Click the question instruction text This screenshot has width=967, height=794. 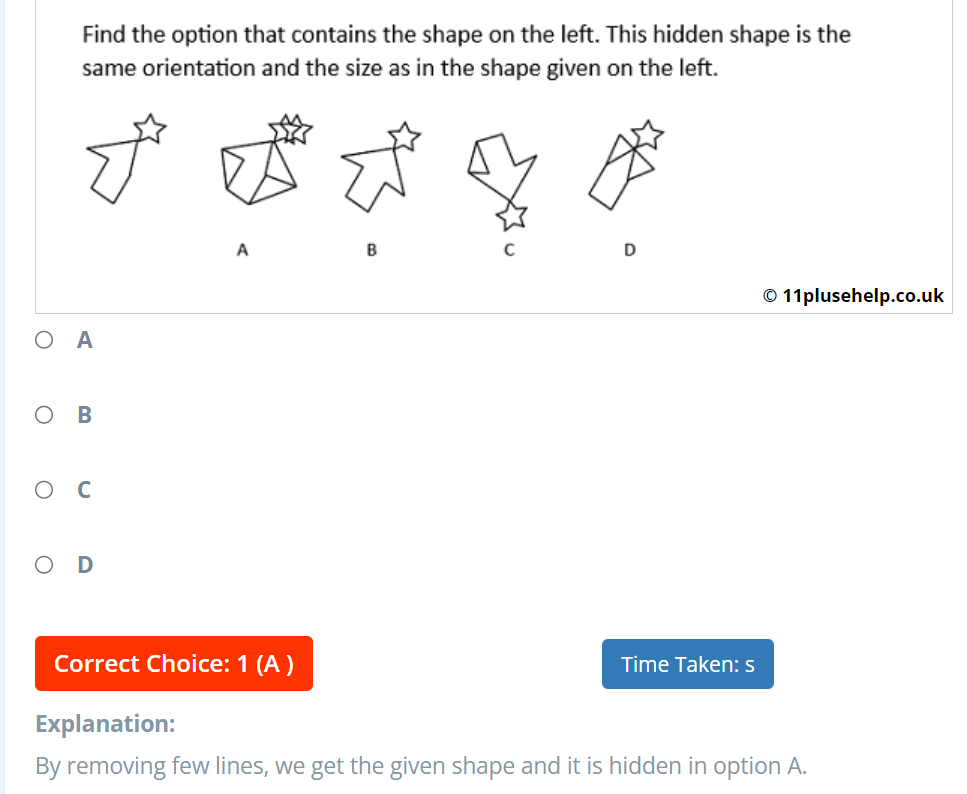tap(463, 50)
